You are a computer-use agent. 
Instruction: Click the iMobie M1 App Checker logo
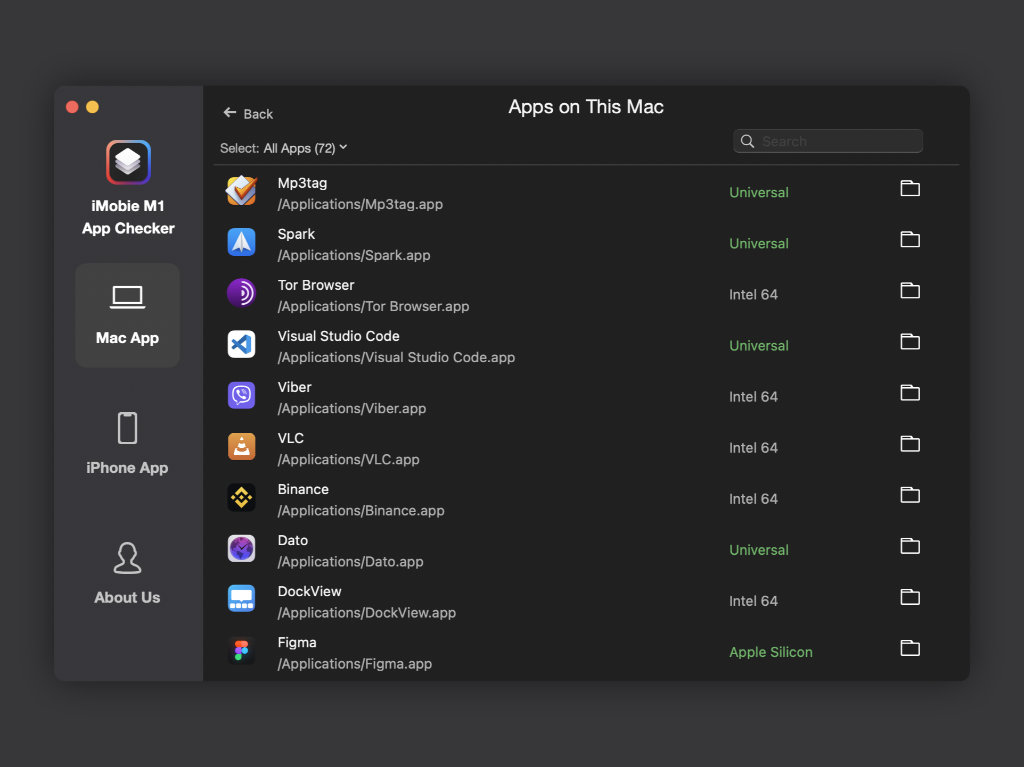click(x=128, y=162)
